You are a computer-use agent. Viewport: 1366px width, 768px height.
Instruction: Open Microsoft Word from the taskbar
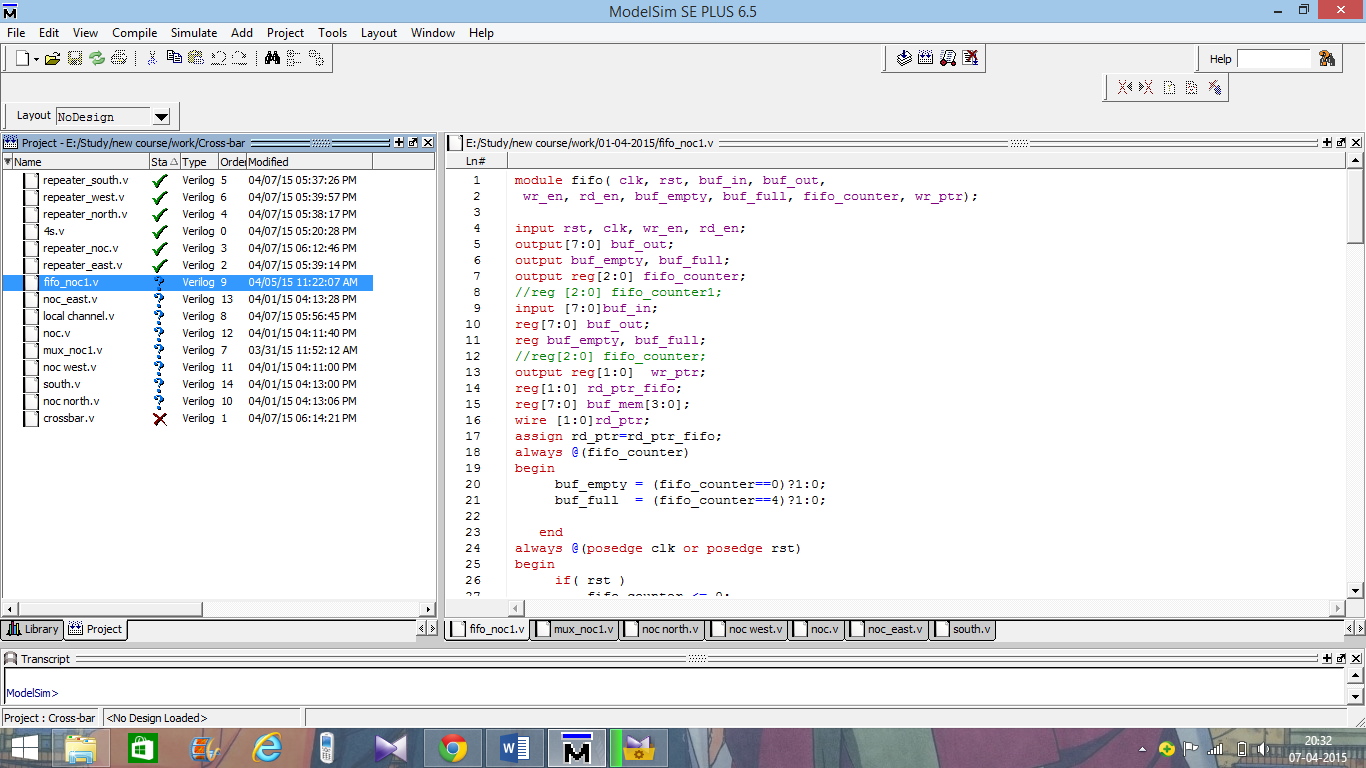[x=515, y=748]
